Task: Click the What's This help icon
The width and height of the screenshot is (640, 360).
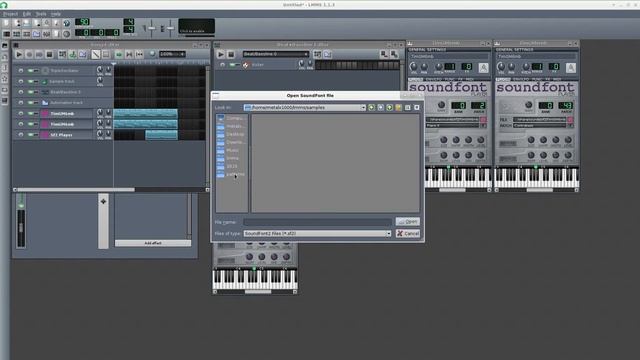Action: (67, 23)
